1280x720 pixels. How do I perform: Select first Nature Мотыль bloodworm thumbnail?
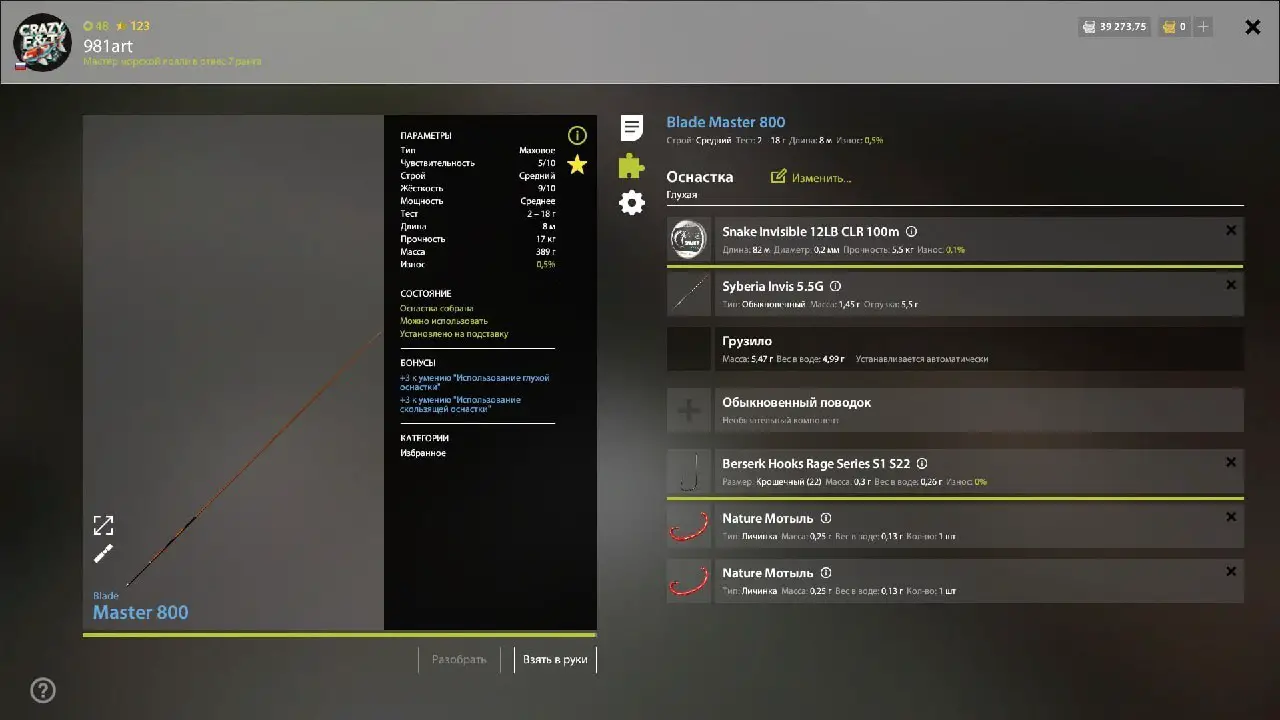click(x=689, y=526)
